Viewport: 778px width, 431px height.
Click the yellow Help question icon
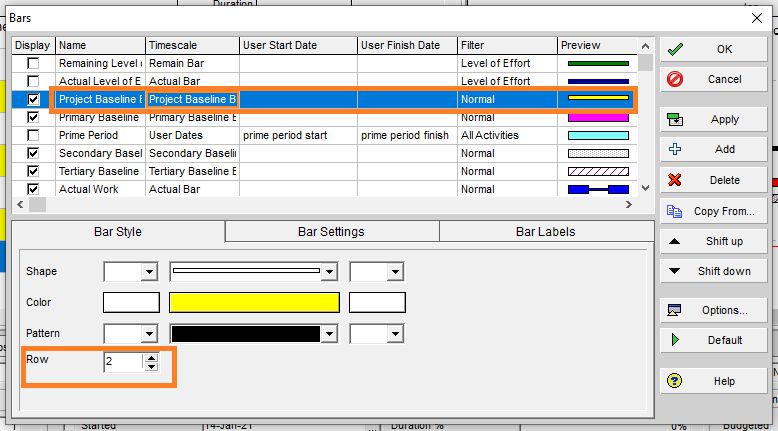click(674, 380)
